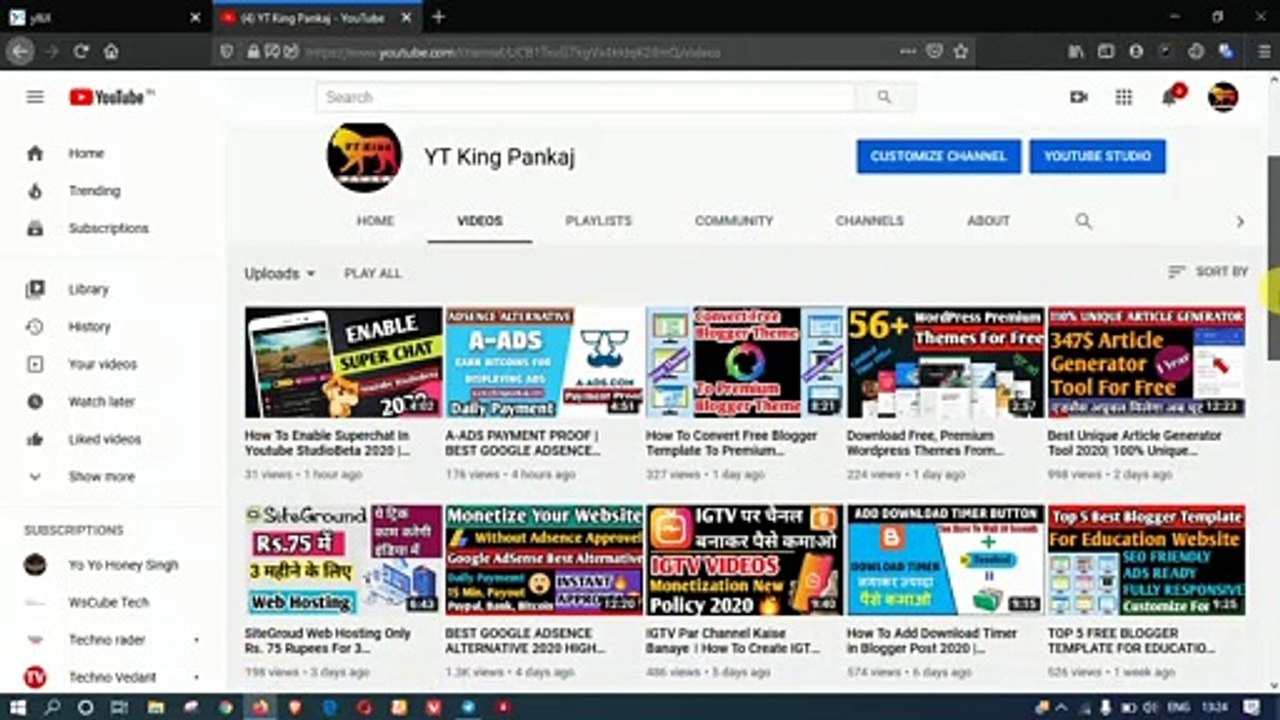Open YouTube Studio button
This screenshot has width=1280, height=720.
click(1098, 156)
